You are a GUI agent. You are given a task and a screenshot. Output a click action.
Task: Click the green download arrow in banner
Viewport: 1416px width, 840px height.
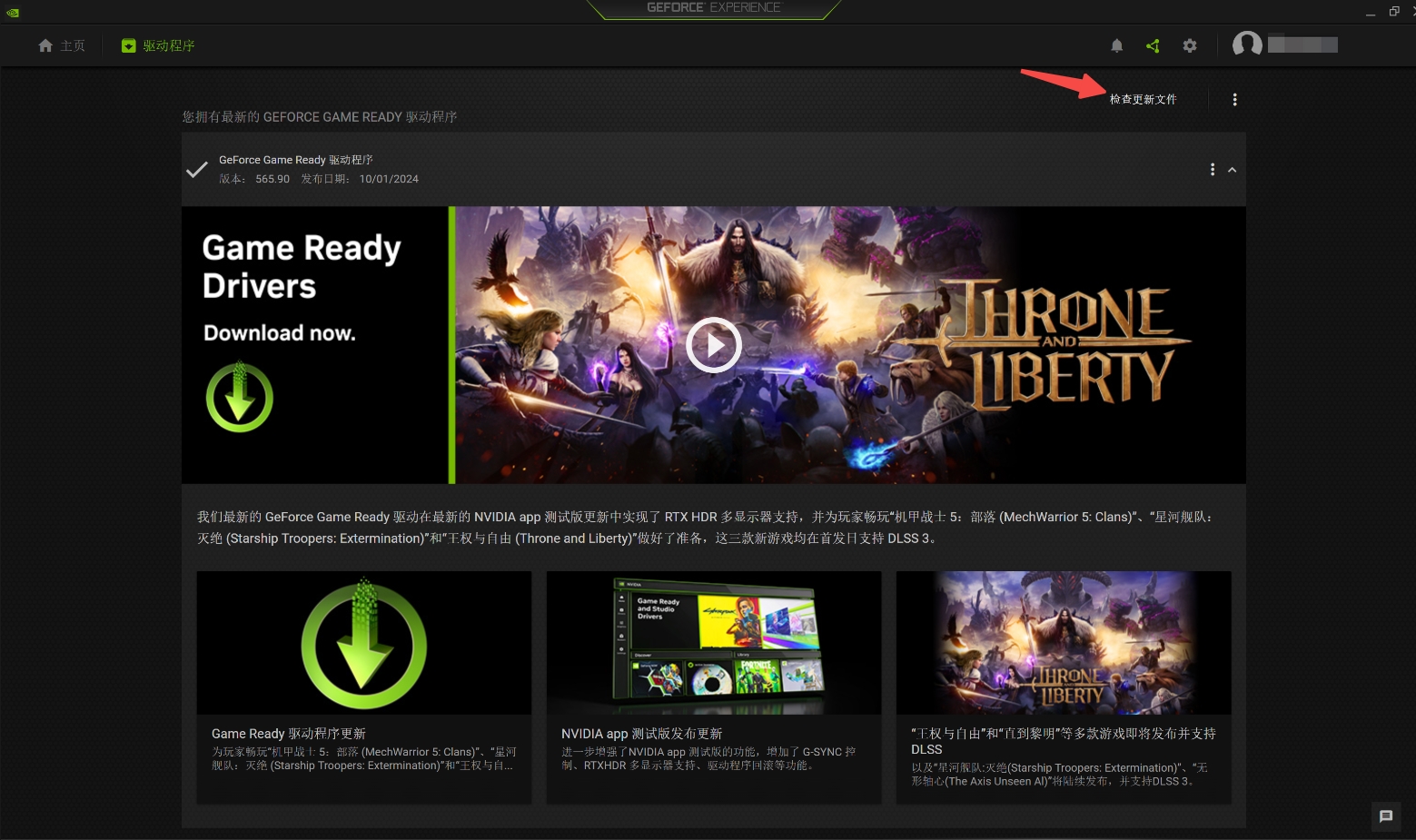[x=239, y=398]
